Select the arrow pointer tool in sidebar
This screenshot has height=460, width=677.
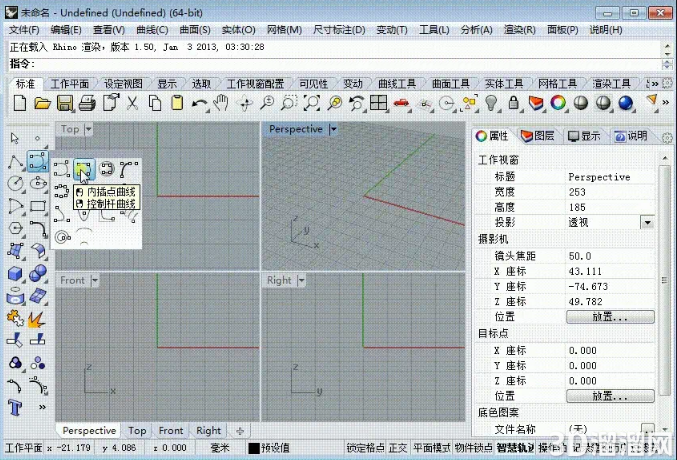(x=15, y=138)
